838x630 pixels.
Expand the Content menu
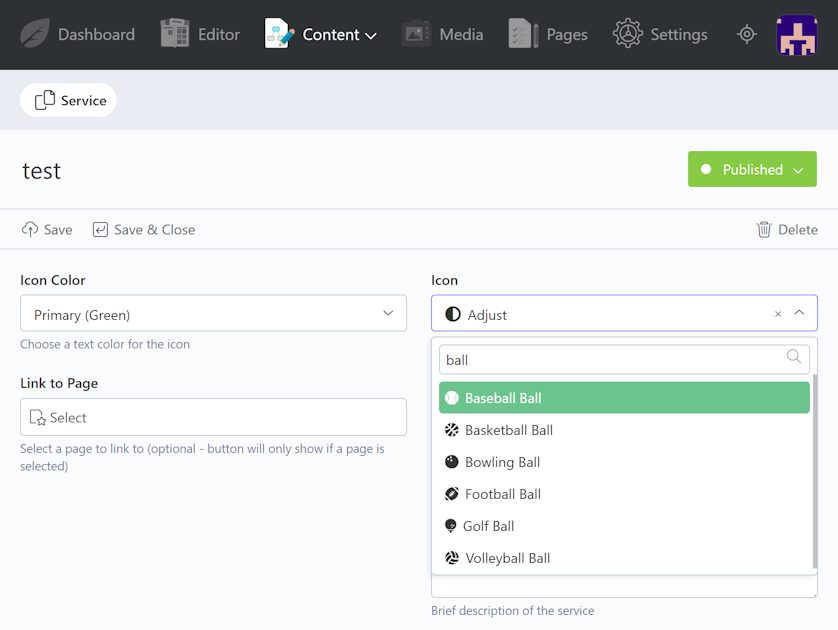tap(321, 34)
